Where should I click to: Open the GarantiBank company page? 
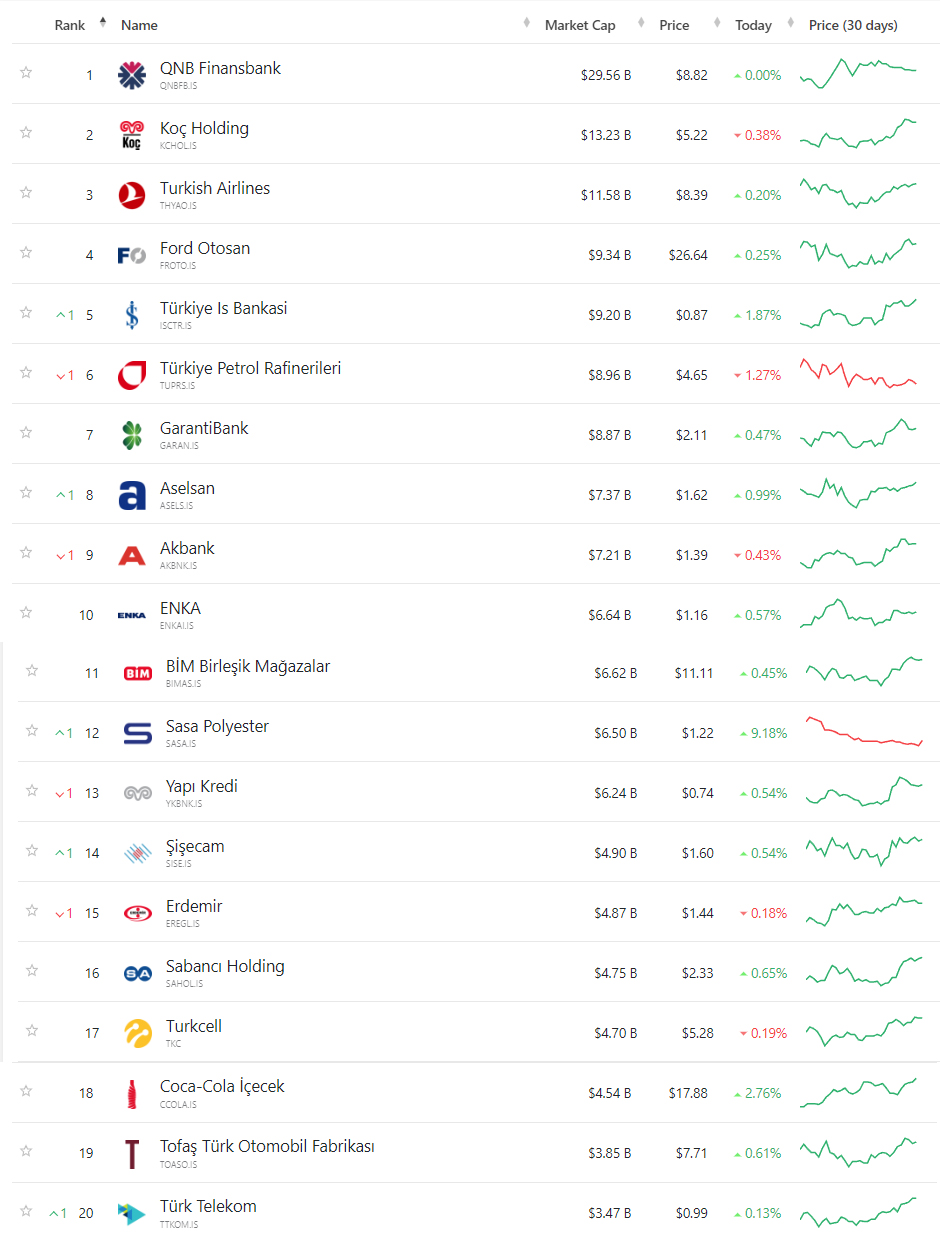(204, 428)
